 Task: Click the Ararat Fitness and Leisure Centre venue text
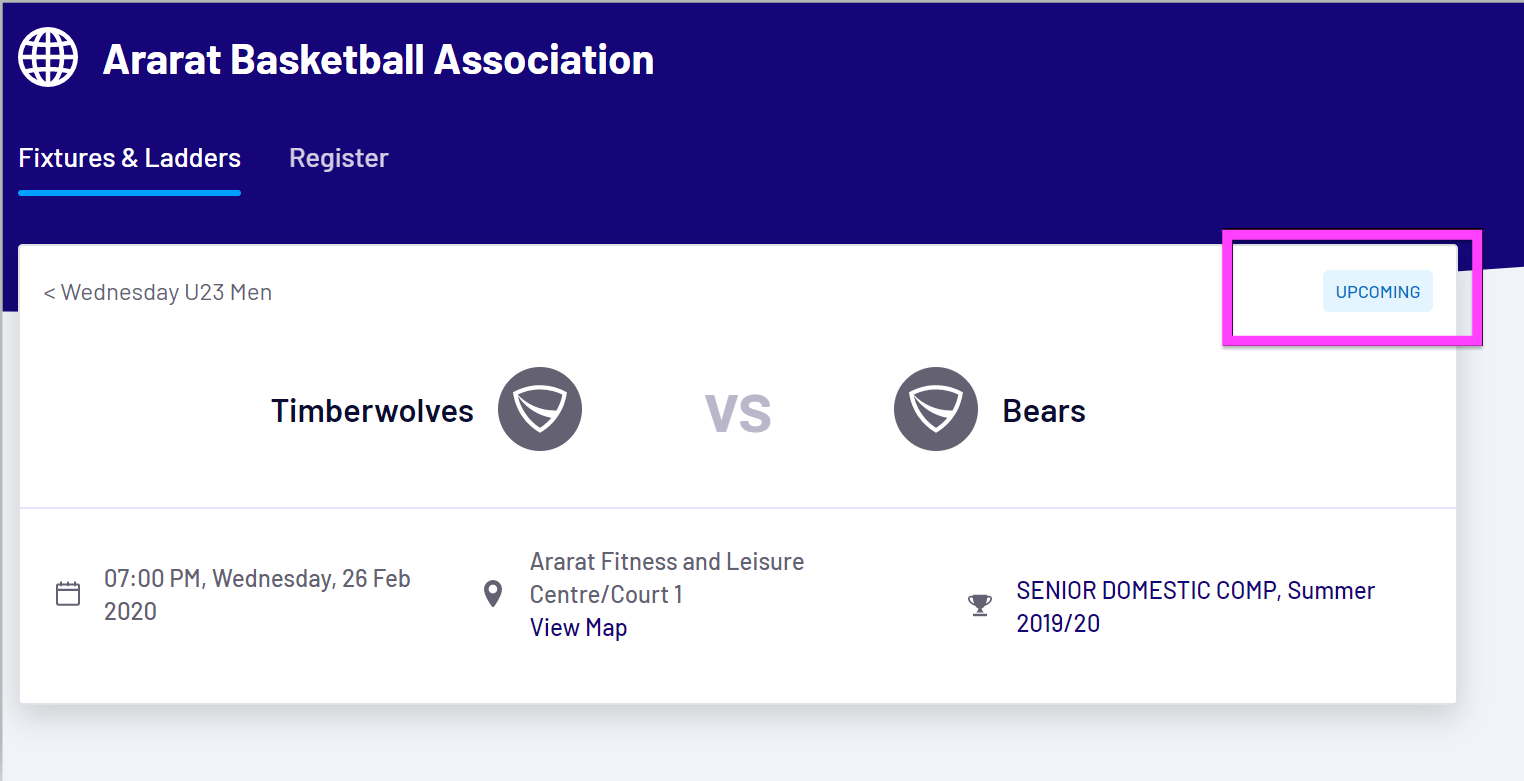(666, 577)
